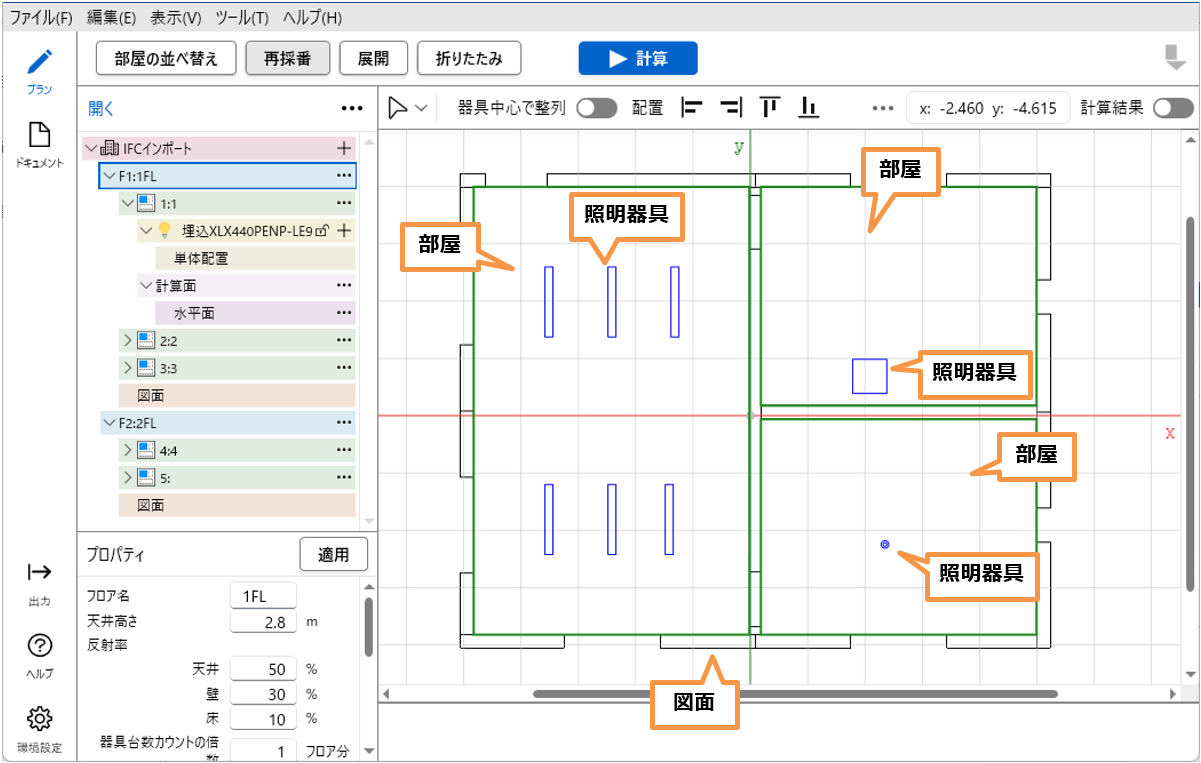Open the ドキュメント page icon
1201x763 pixels.
point(39,135)
